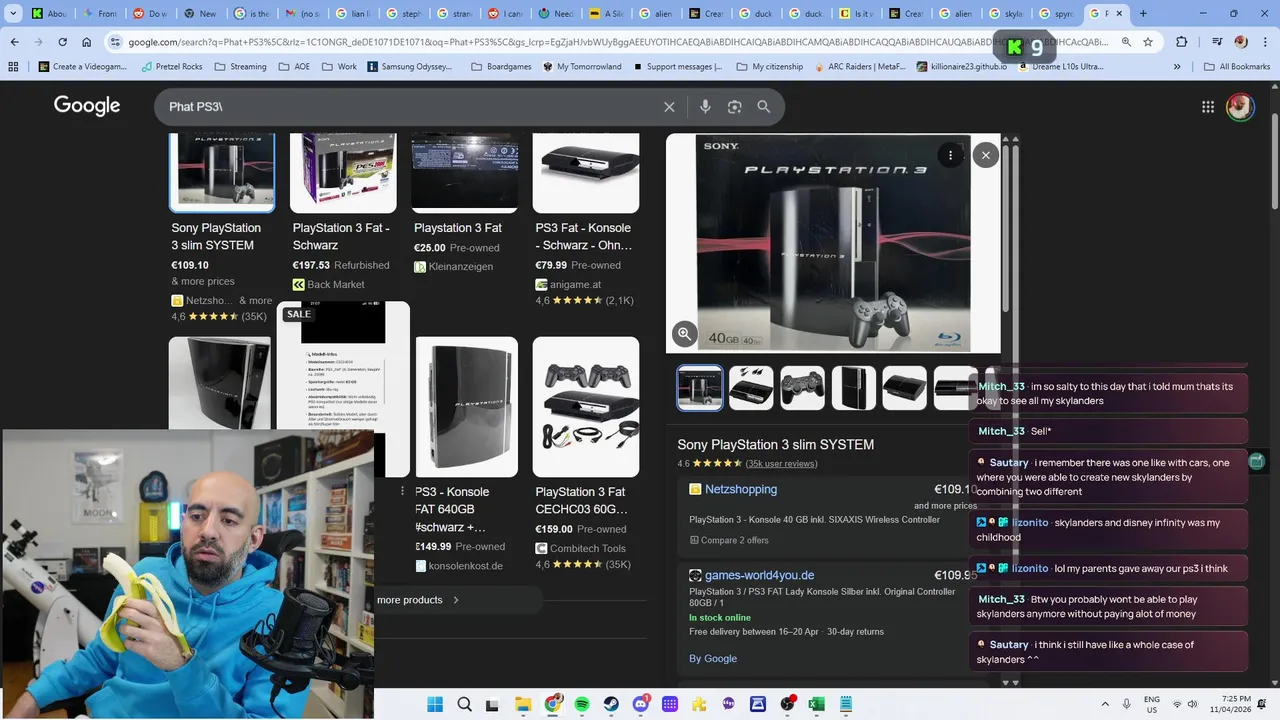1280x720 pixels.
Task: Show hidden system tray icons
Action: tap(1105, 704)
